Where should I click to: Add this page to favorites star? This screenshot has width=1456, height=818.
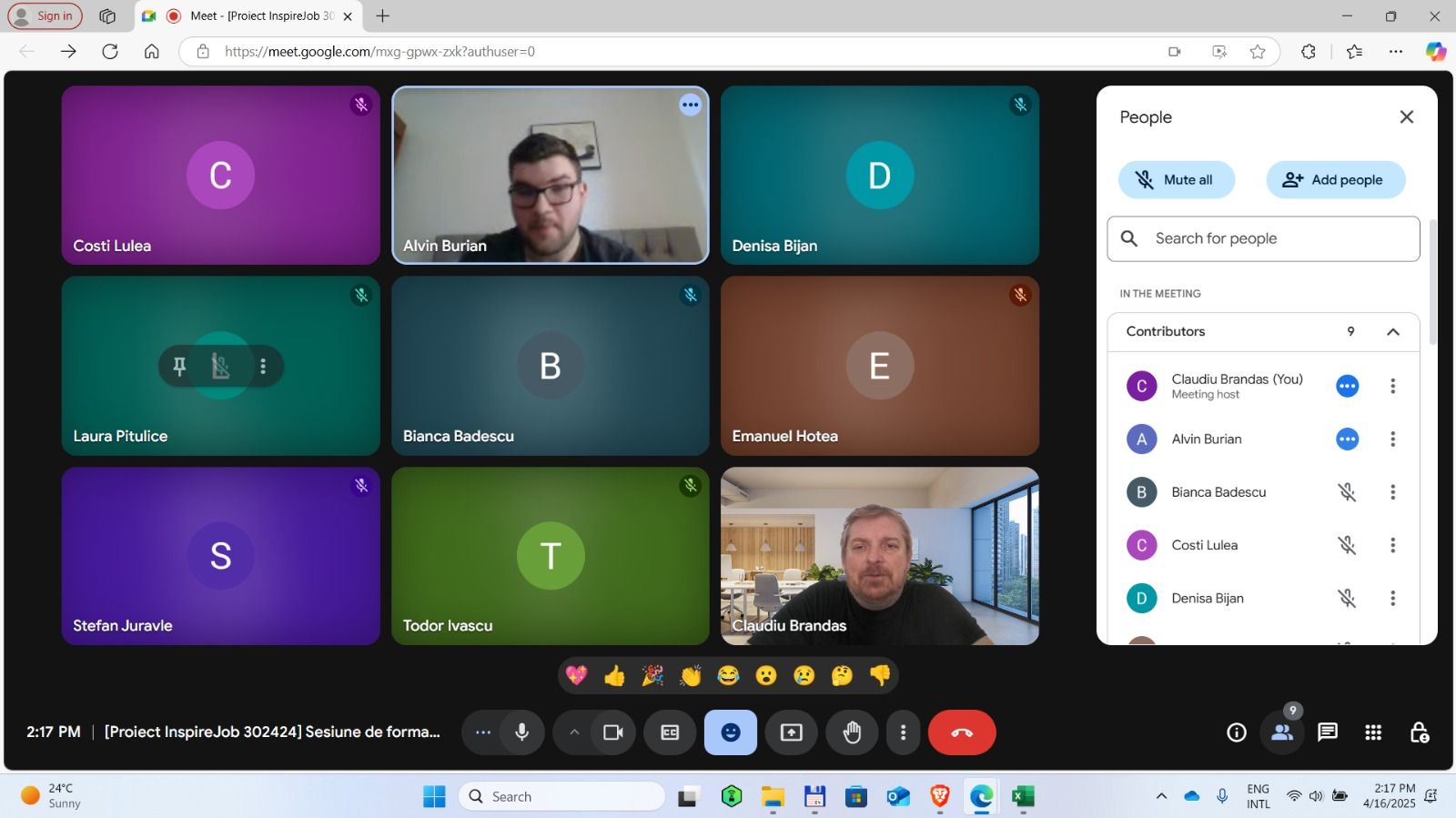click(1258, 52)
